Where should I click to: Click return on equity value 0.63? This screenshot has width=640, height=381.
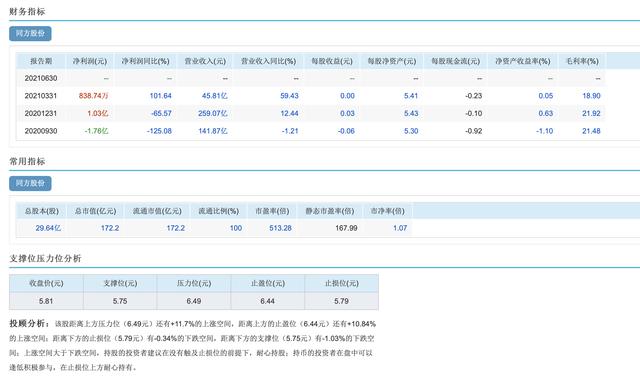click(x=546, y=113)
